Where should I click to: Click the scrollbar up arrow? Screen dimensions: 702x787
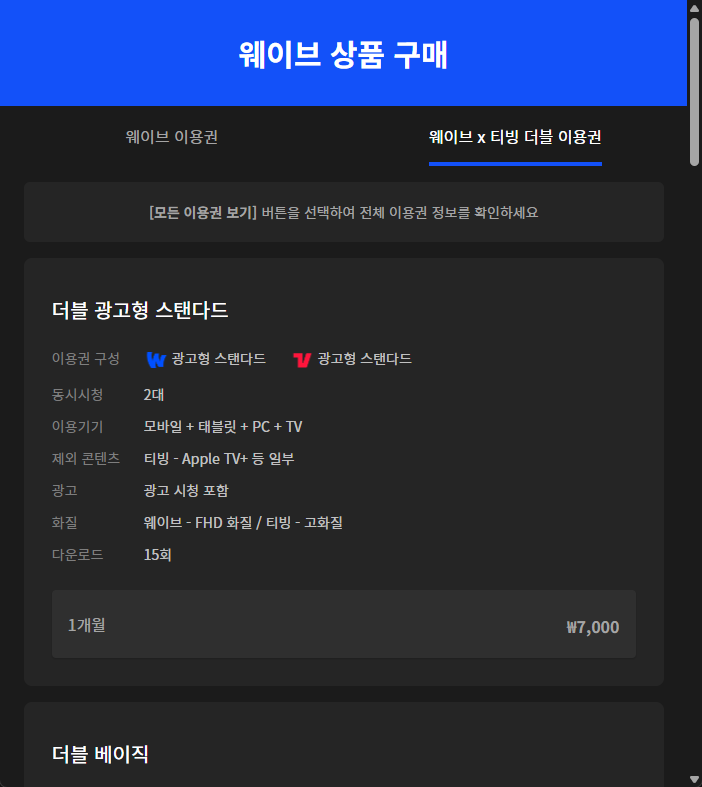pyautogui.click(x=694, y=8)
